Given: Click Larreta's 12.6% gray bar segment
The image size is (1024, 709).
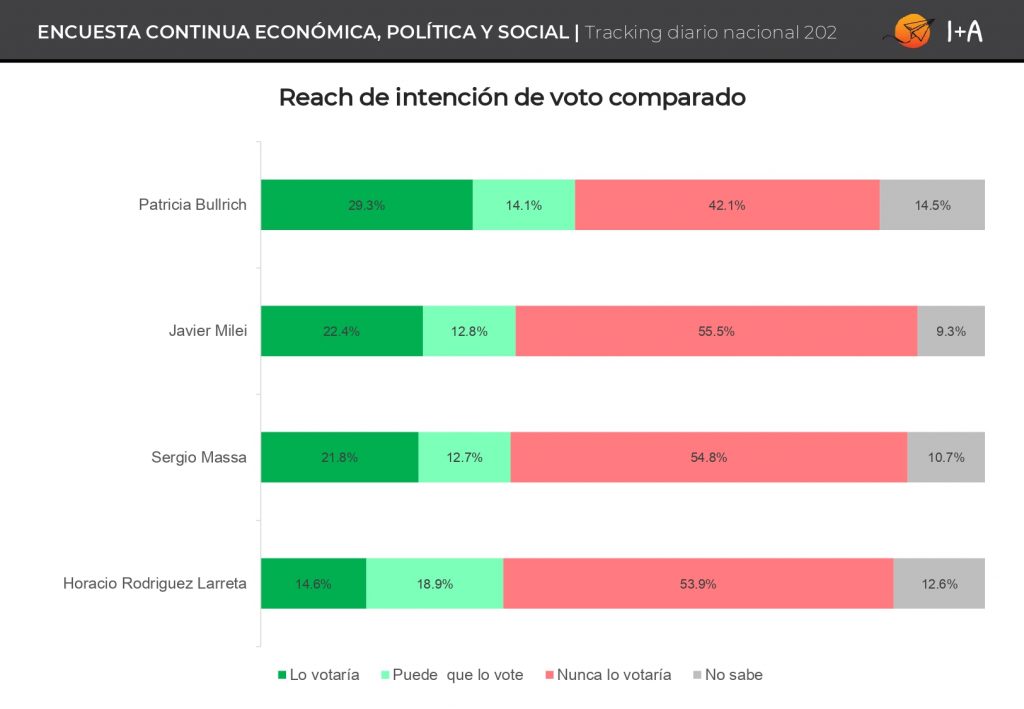Looking at the screenshot, I should pos(939,583).
